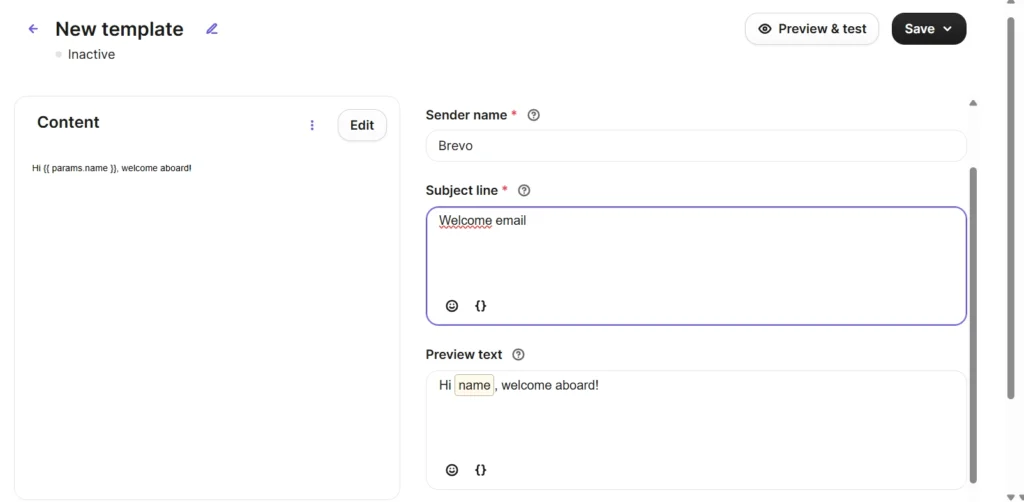This screenshot has height=502, width=1024.
Task: Click the scroll-up arrow of settings panel
Action: [973, 103]
